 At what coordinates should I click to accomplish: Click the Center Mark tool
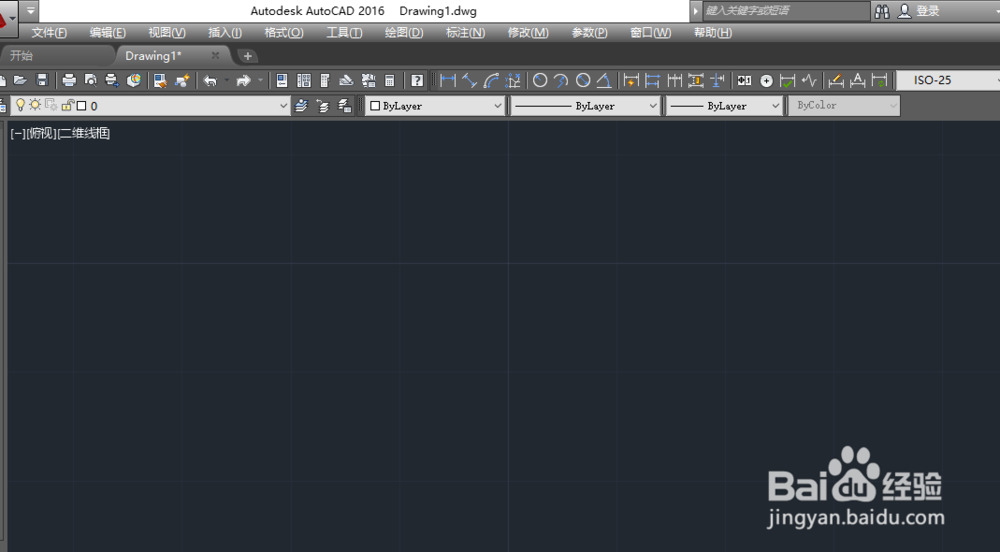(x=767, y=80)
